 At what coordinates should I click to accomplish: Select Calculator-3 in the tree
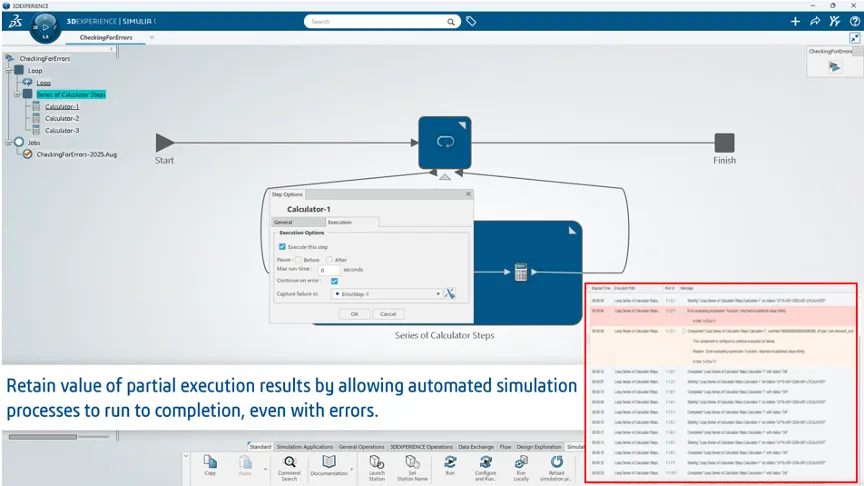point(62,131)
